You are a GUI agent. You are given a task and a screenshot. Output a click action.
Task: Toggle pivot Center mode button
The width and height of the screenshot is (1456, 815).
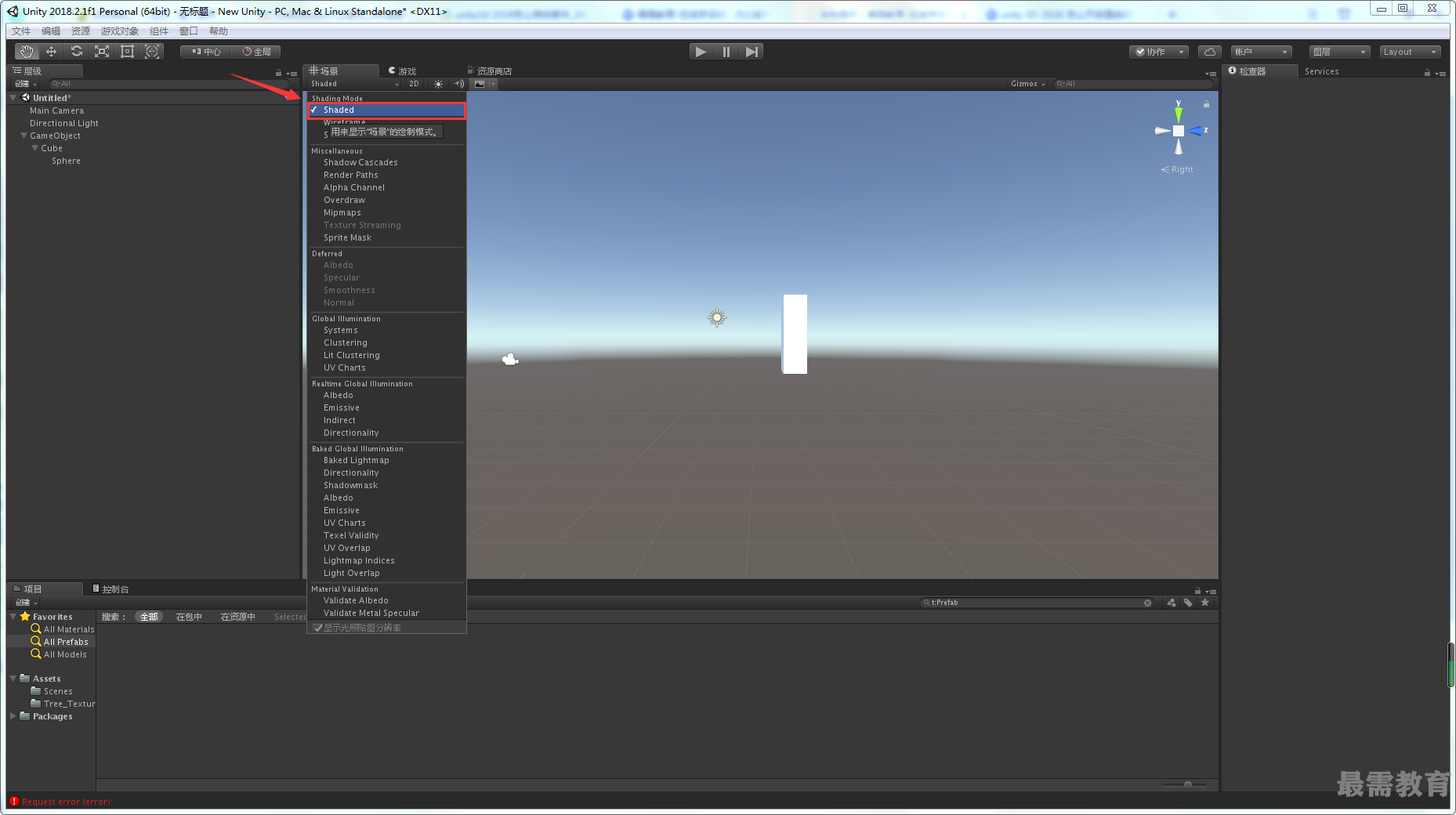tap(206, 52)
